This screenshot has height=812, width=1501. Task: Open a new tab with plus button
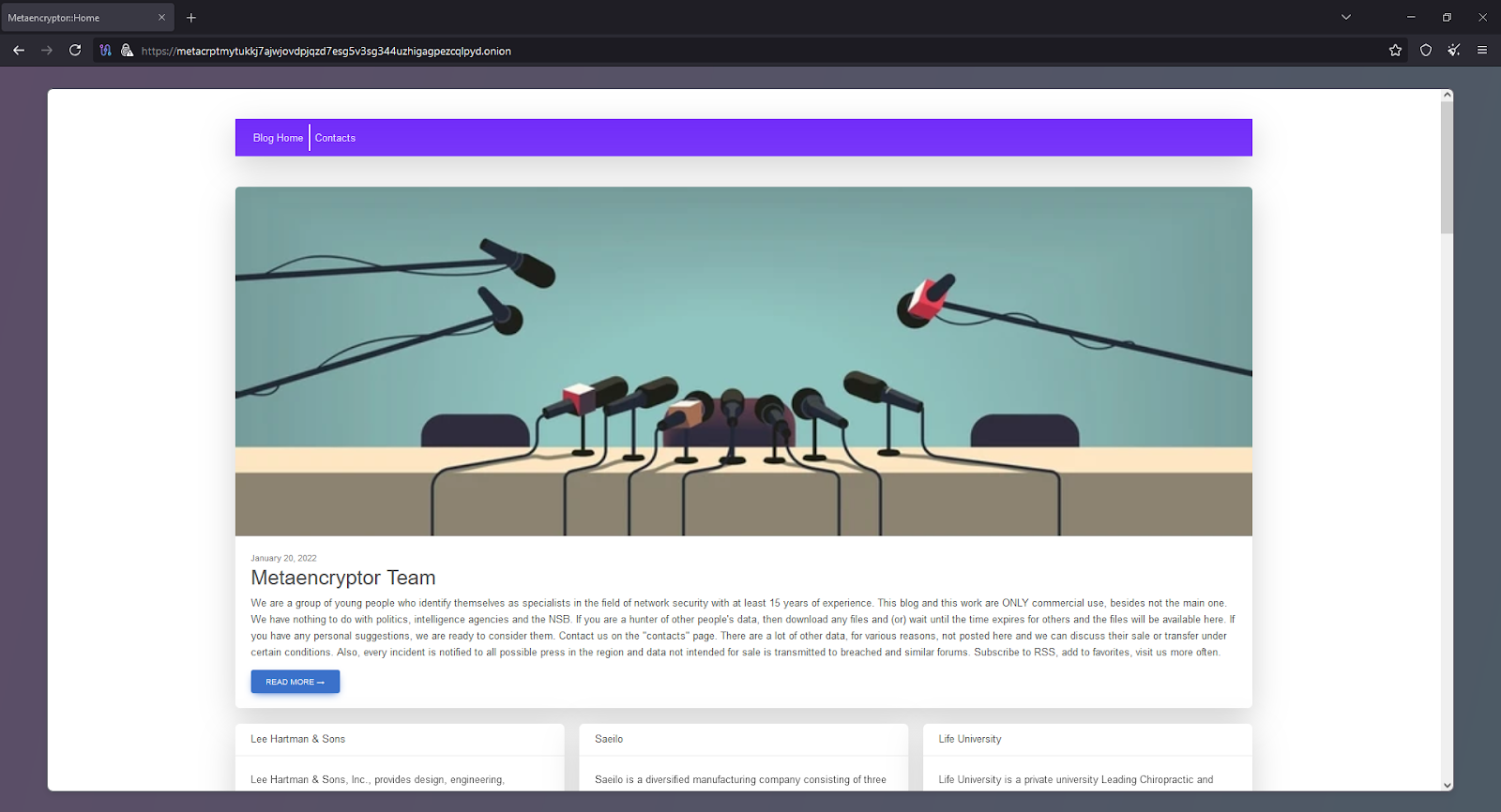coord(191,18)
